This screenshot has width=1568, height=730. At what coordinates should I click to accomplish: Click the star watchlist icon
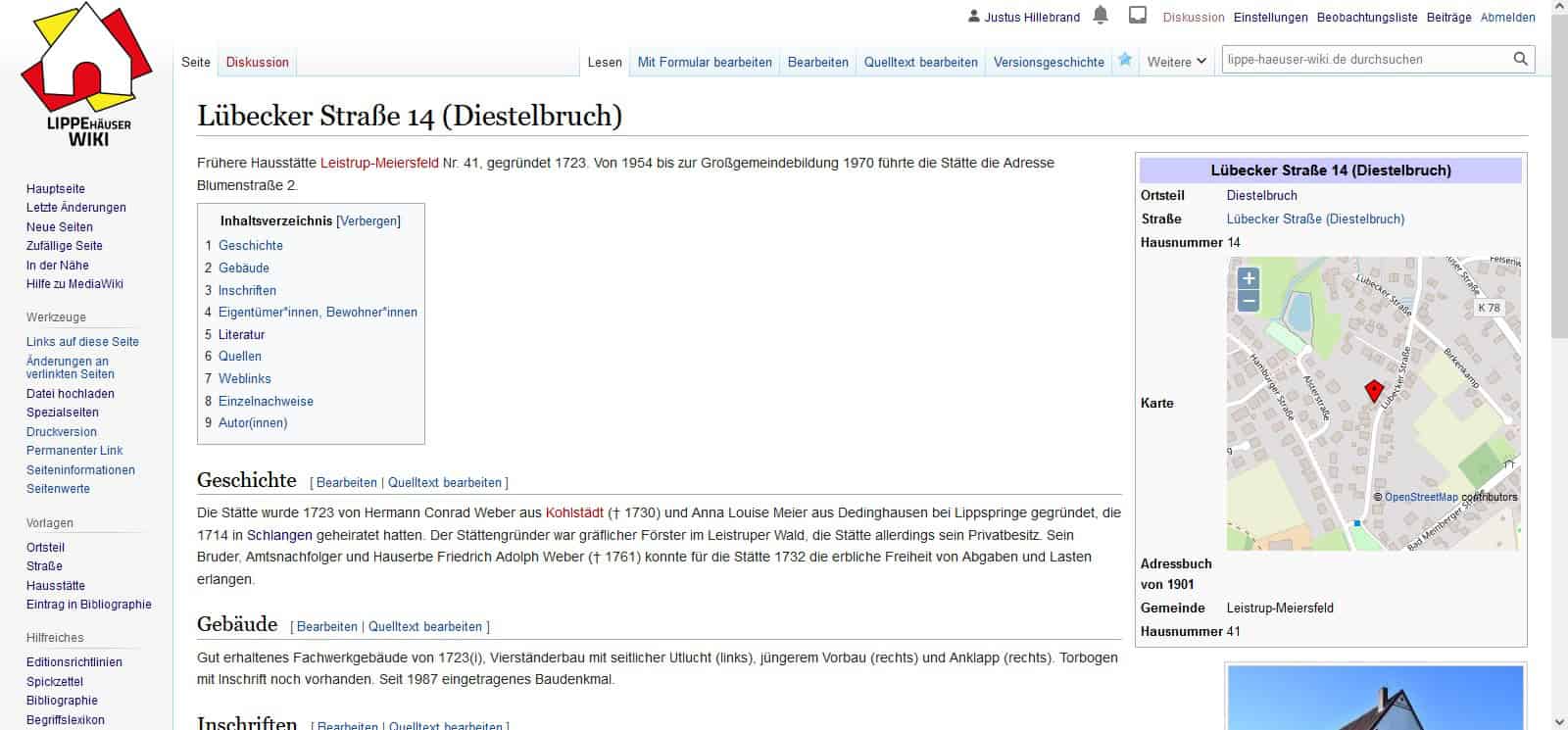(1125, 61)
